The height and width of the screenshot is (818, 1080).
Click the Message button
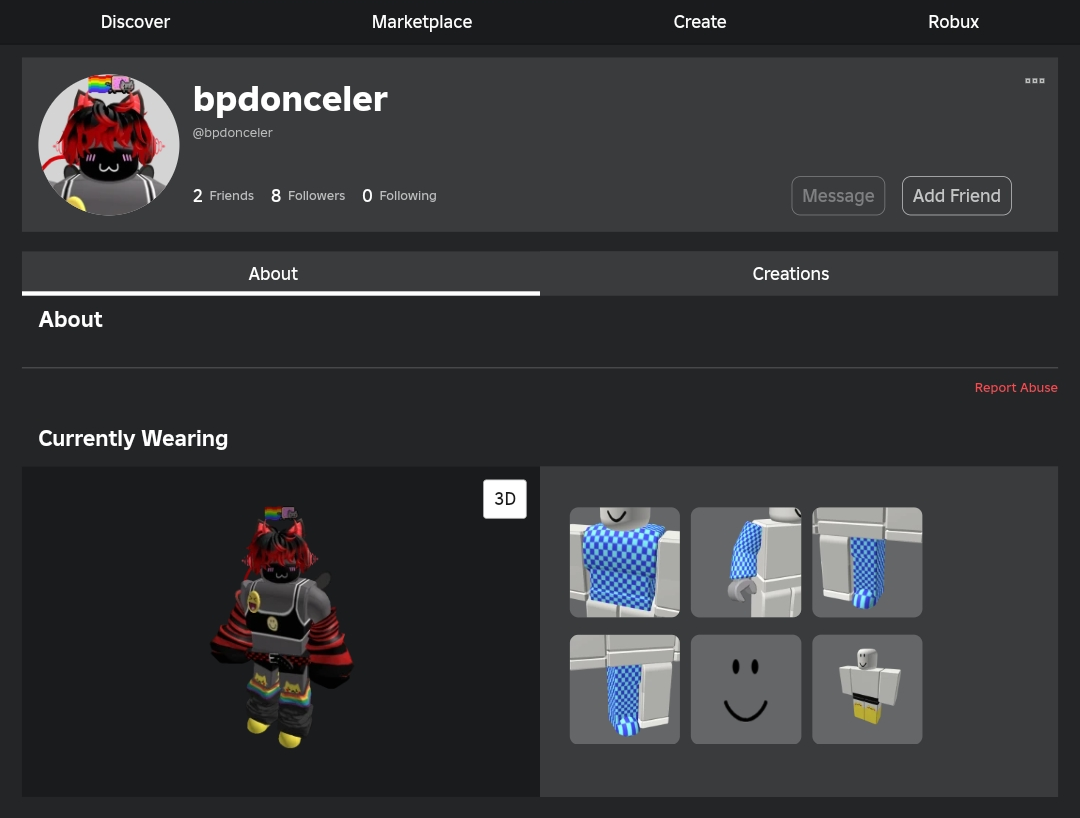(838, 196)
